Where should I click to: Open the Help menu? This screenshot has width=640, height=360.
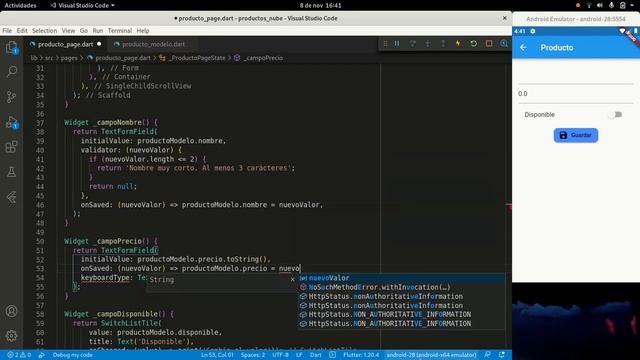[143, 31]
